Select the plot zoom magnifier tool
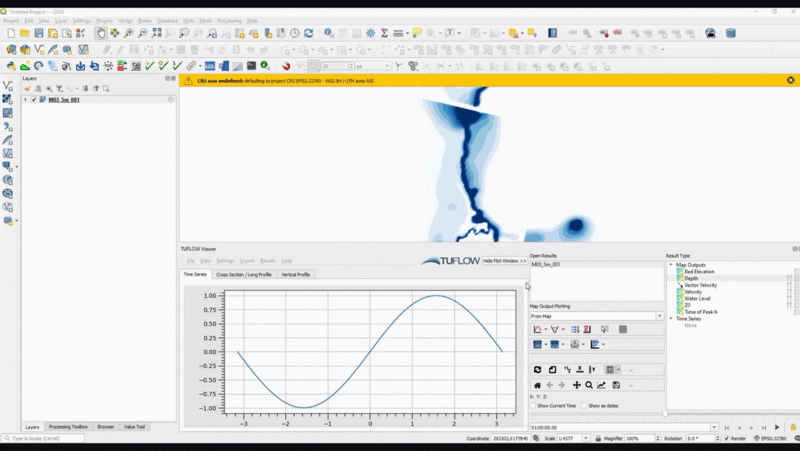This screenshot has height=451, width=800. point(589,385)
